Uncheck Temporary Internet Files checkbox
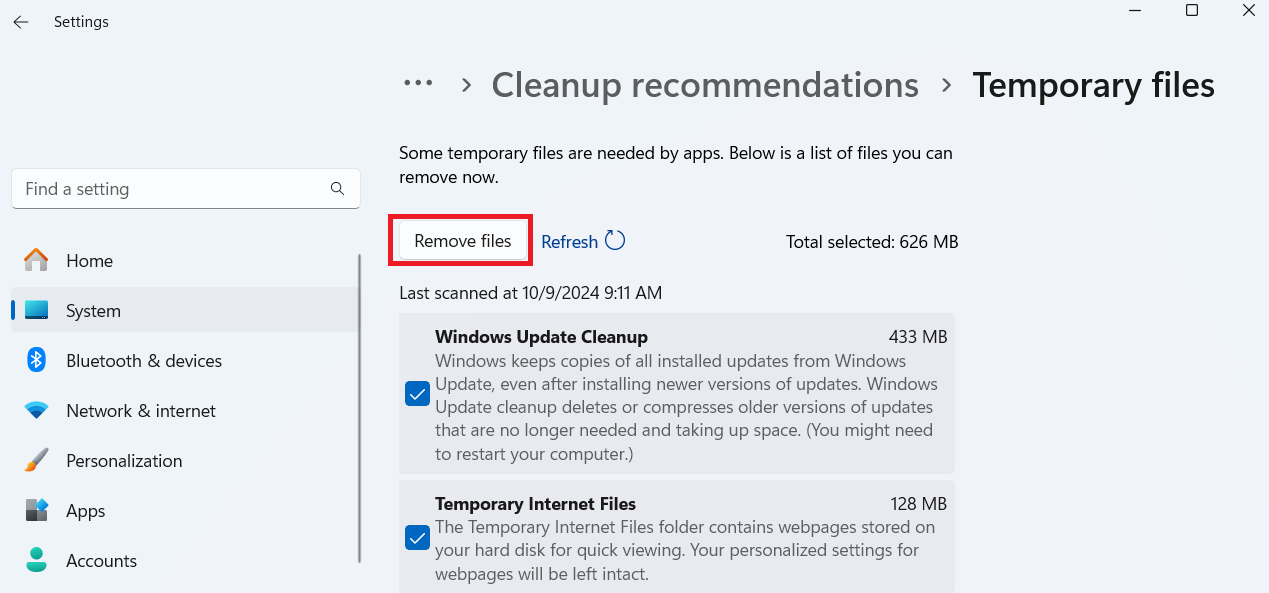This screenshot has width=1269, height=593. [417, 538]
